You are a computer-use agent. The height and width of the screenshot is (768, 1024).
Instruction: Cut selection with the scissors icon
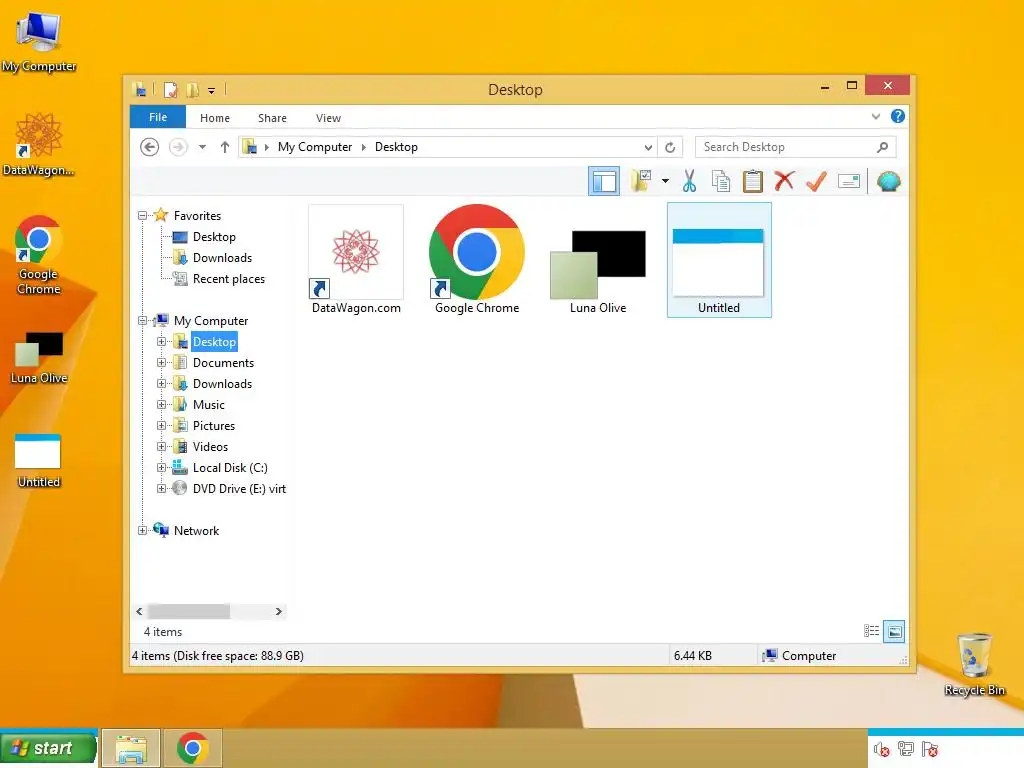pos(689,181)
